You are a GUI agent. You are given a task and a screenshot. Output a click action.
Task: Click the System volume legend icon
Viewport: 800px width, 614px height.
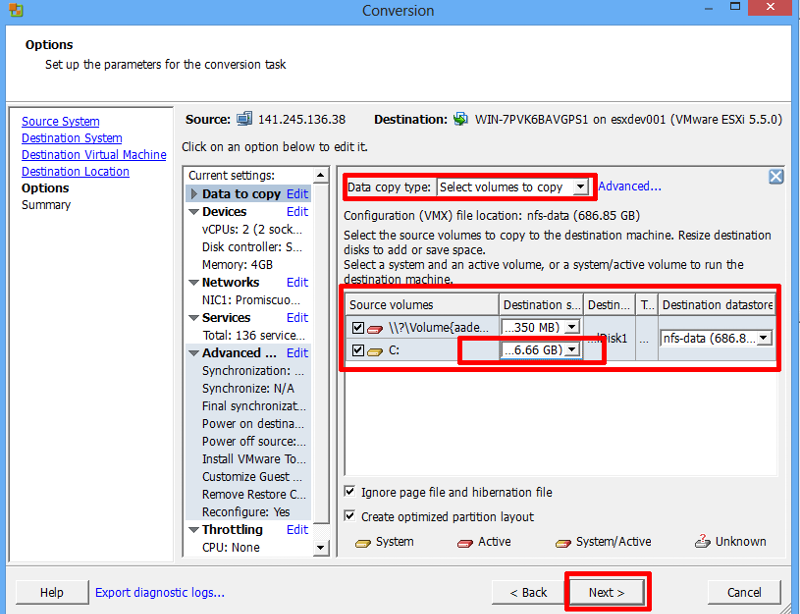365,541
